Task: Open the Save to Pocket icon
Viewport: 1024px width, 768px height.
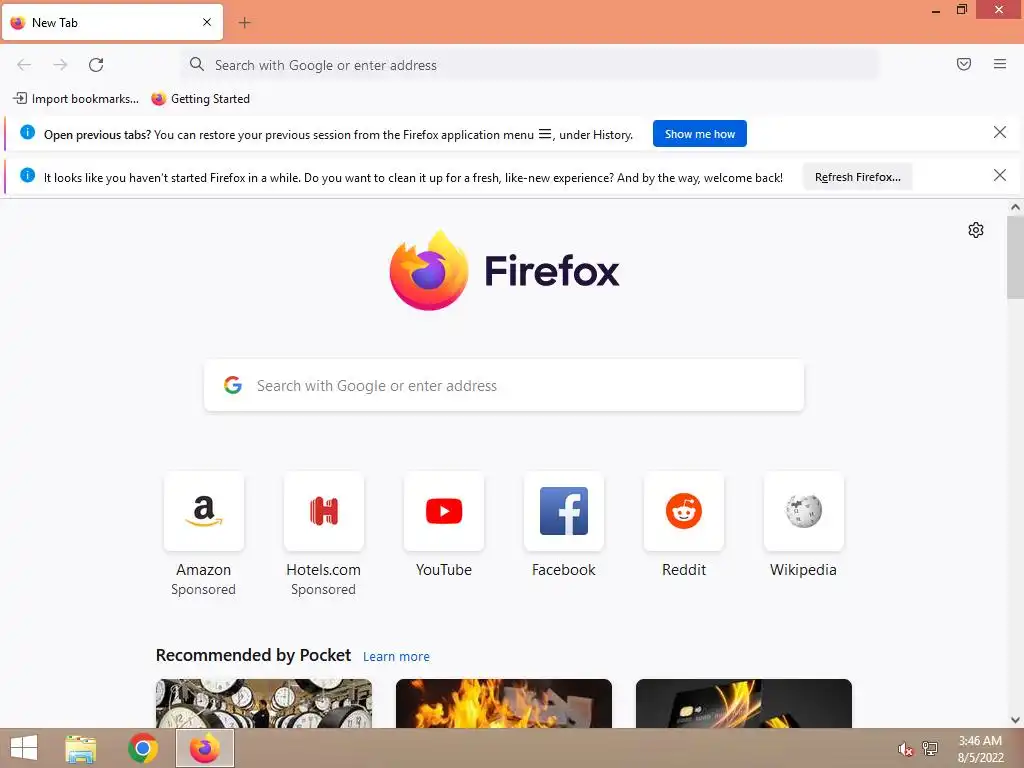Action: [964, 64]
